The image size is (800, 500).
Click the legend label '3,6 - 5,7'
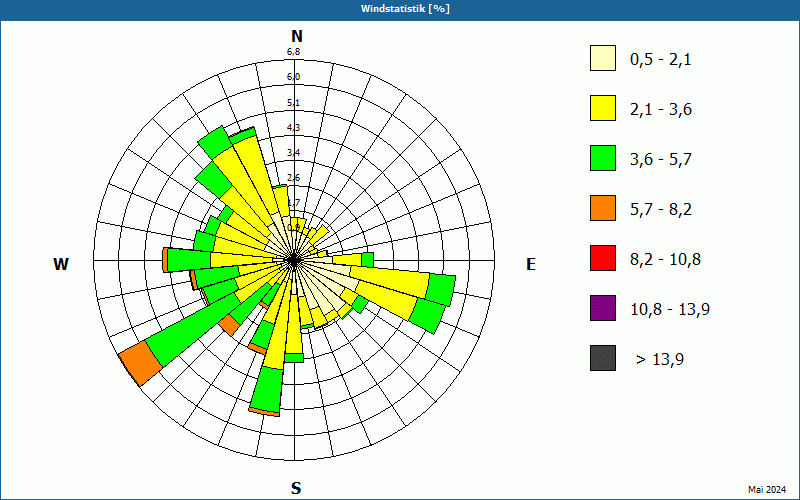(x=661, y=160)
